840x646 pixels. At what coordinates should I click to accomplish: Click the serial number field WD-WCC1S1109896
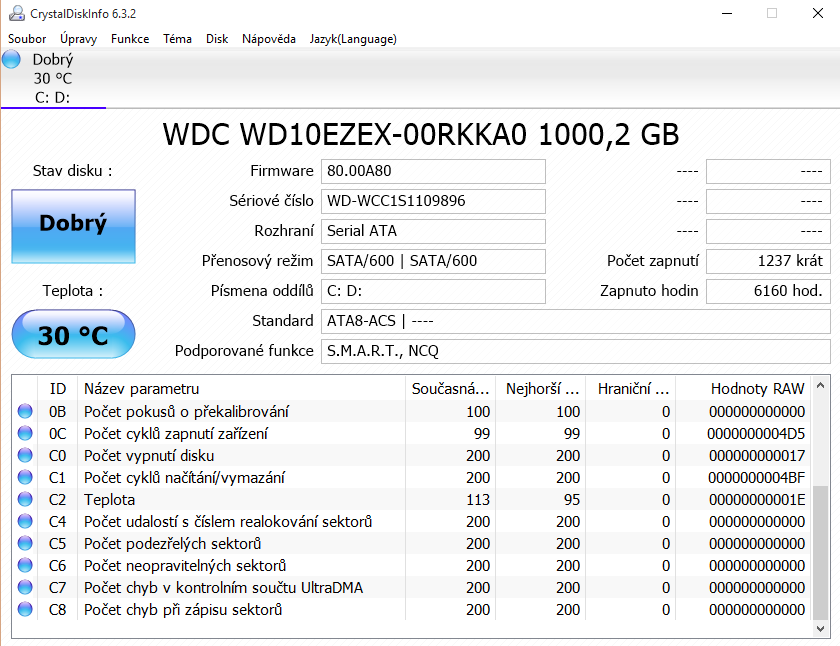click(x=433, y=201)
